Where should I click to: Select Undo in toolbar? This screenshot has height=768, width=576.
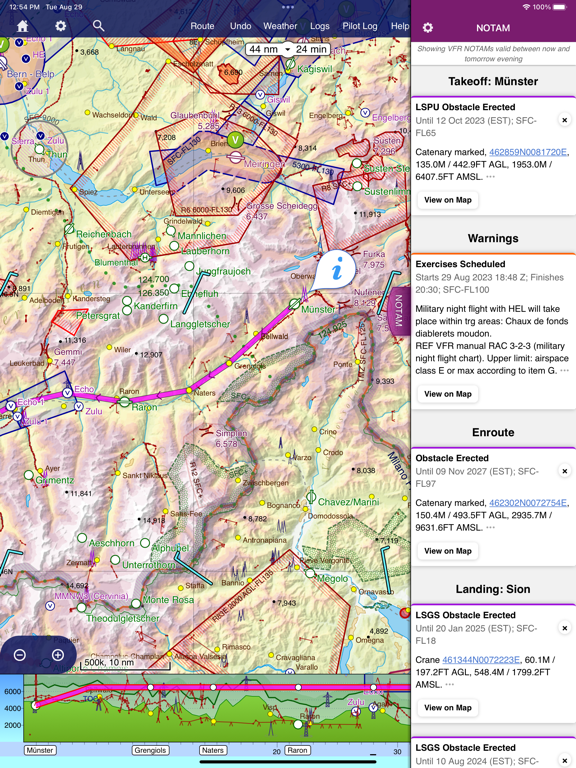(240, 26)
